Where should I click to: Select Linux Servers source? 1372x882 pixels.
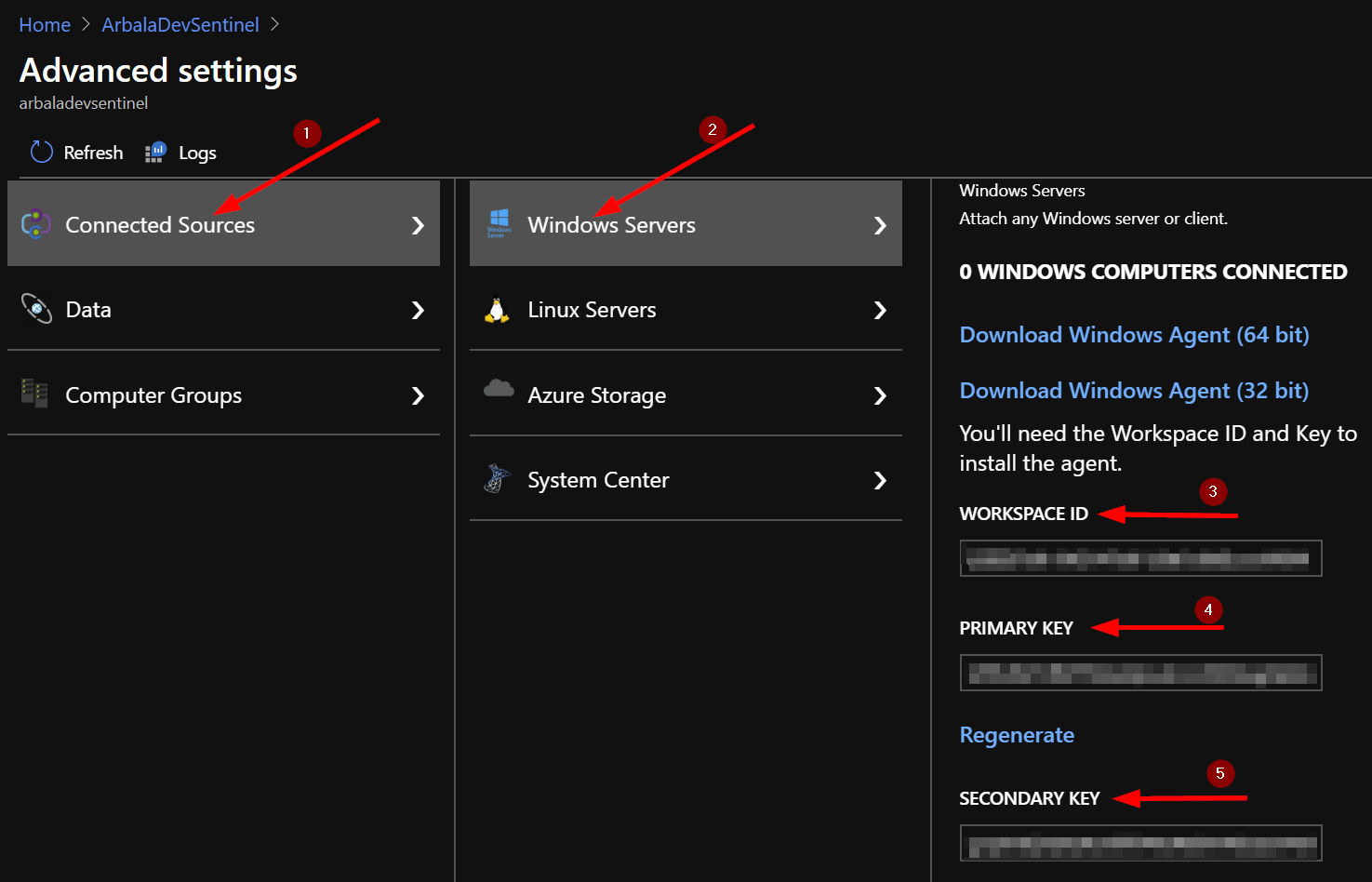686,309
